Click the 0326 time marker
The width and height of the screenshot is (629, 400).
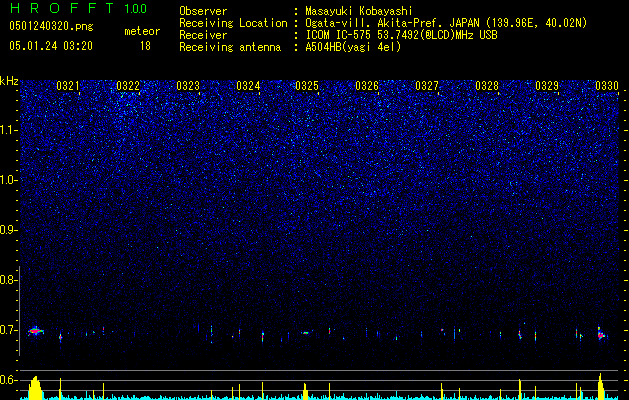[367, 86]
